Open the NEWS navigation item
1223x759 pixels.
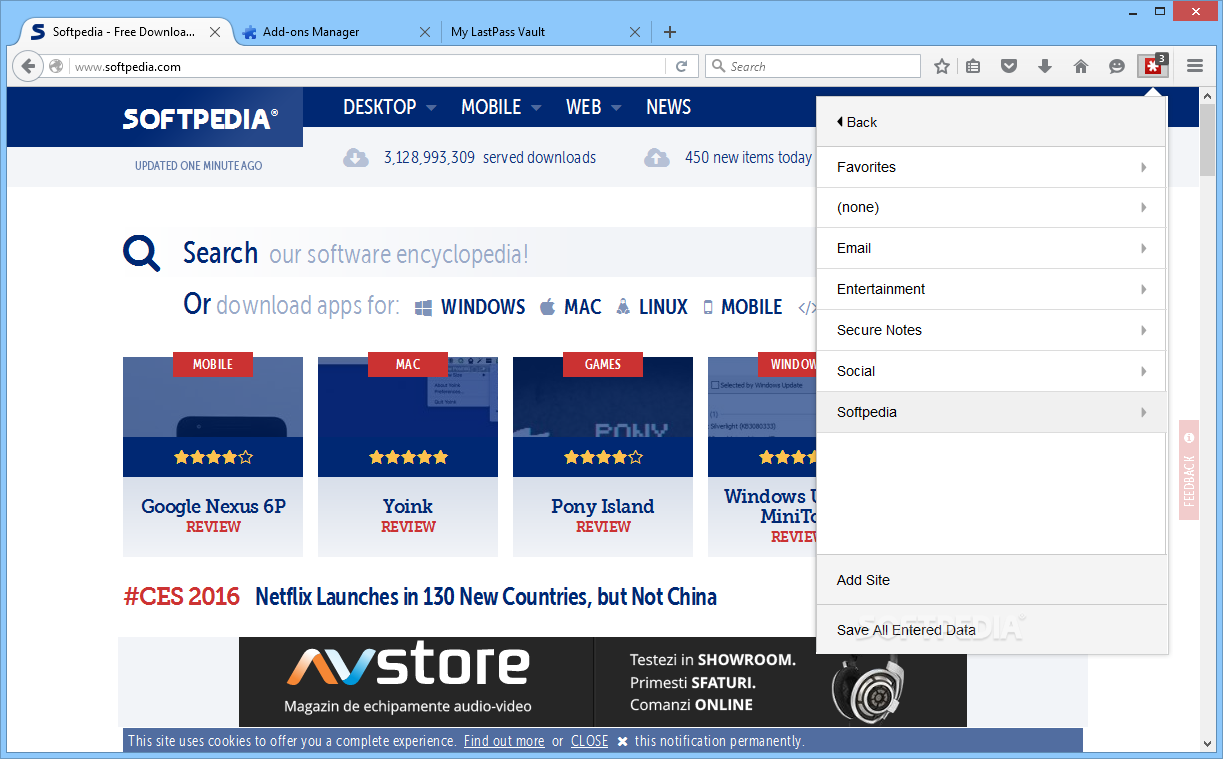click(x=668, y=107)
